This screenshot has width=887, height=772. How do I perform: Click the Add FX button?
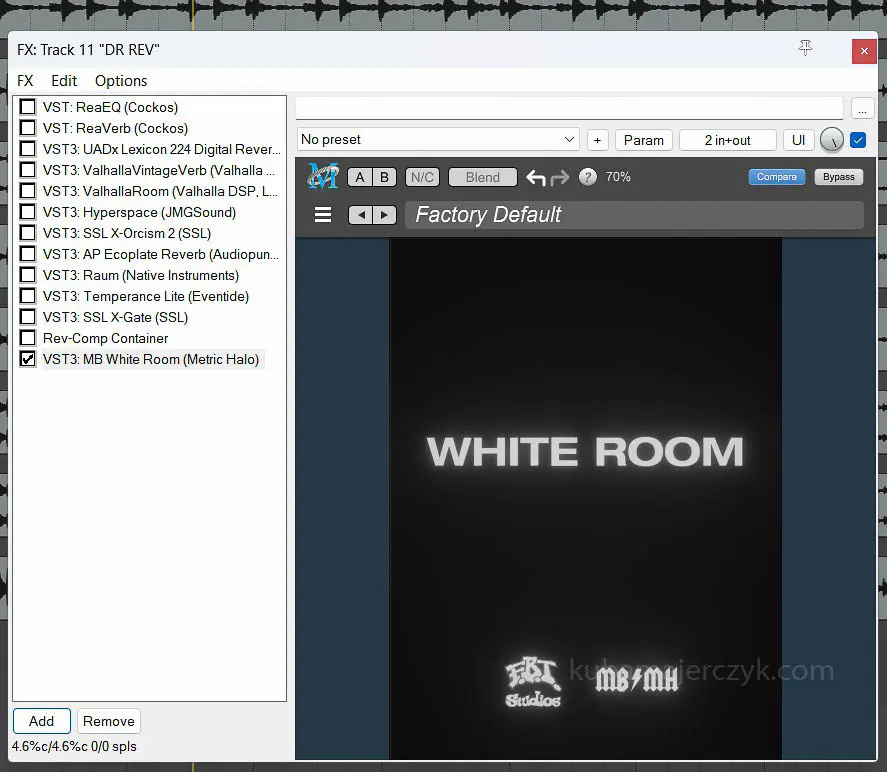pos(42,721)
